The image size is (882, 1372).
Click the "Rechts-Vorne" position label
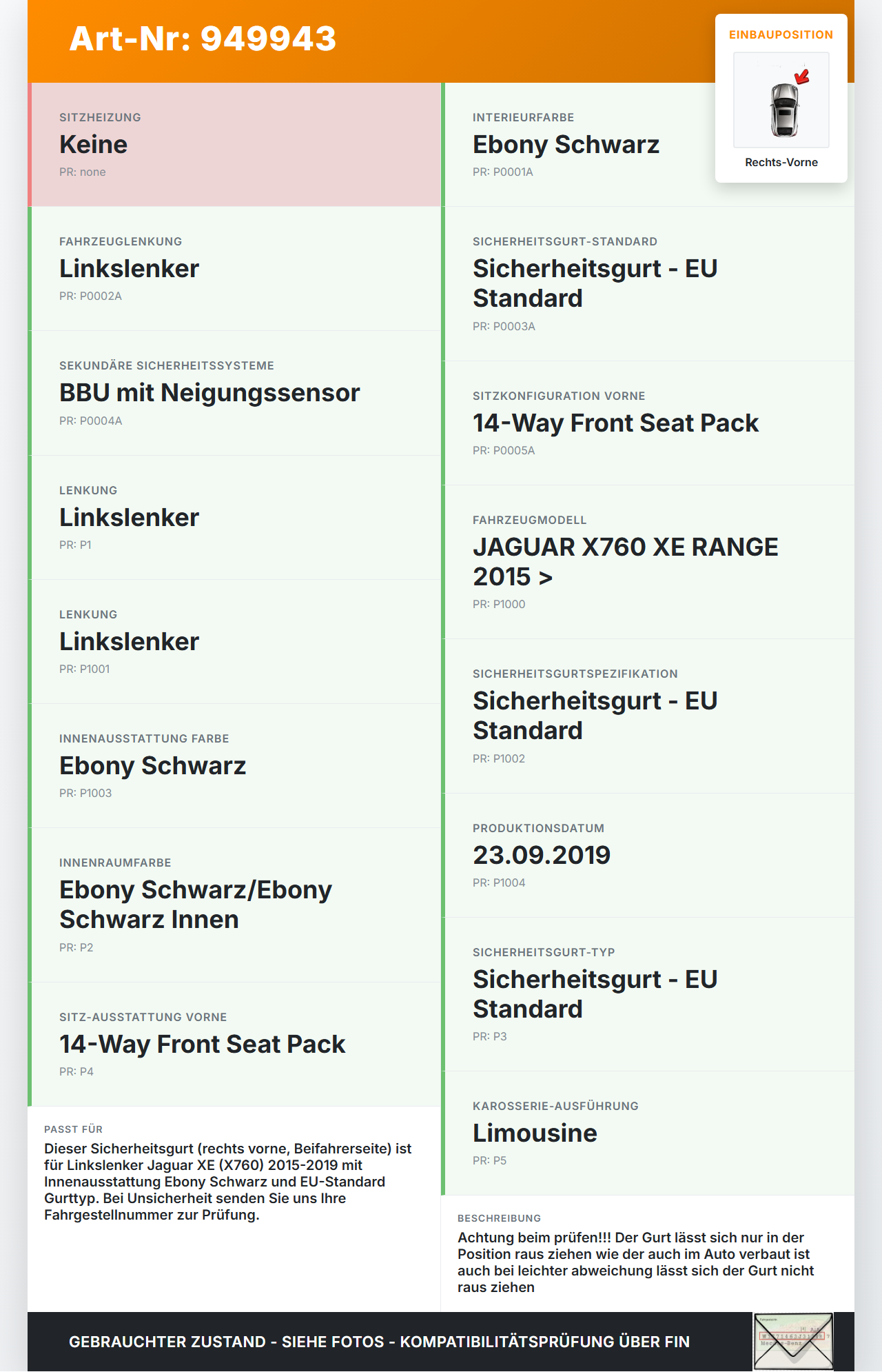click(x=781, y=163)
